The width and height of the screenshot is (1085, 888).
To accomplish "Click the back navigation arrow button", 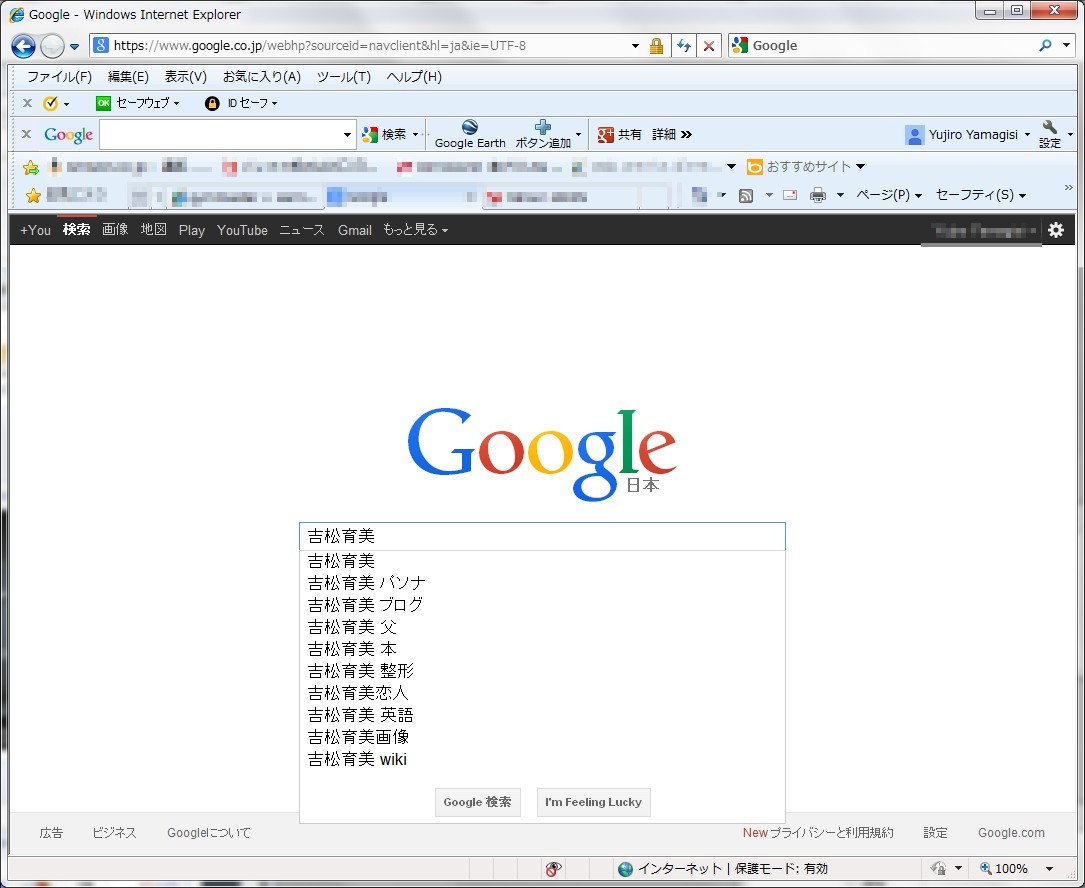I will point(23,46).
